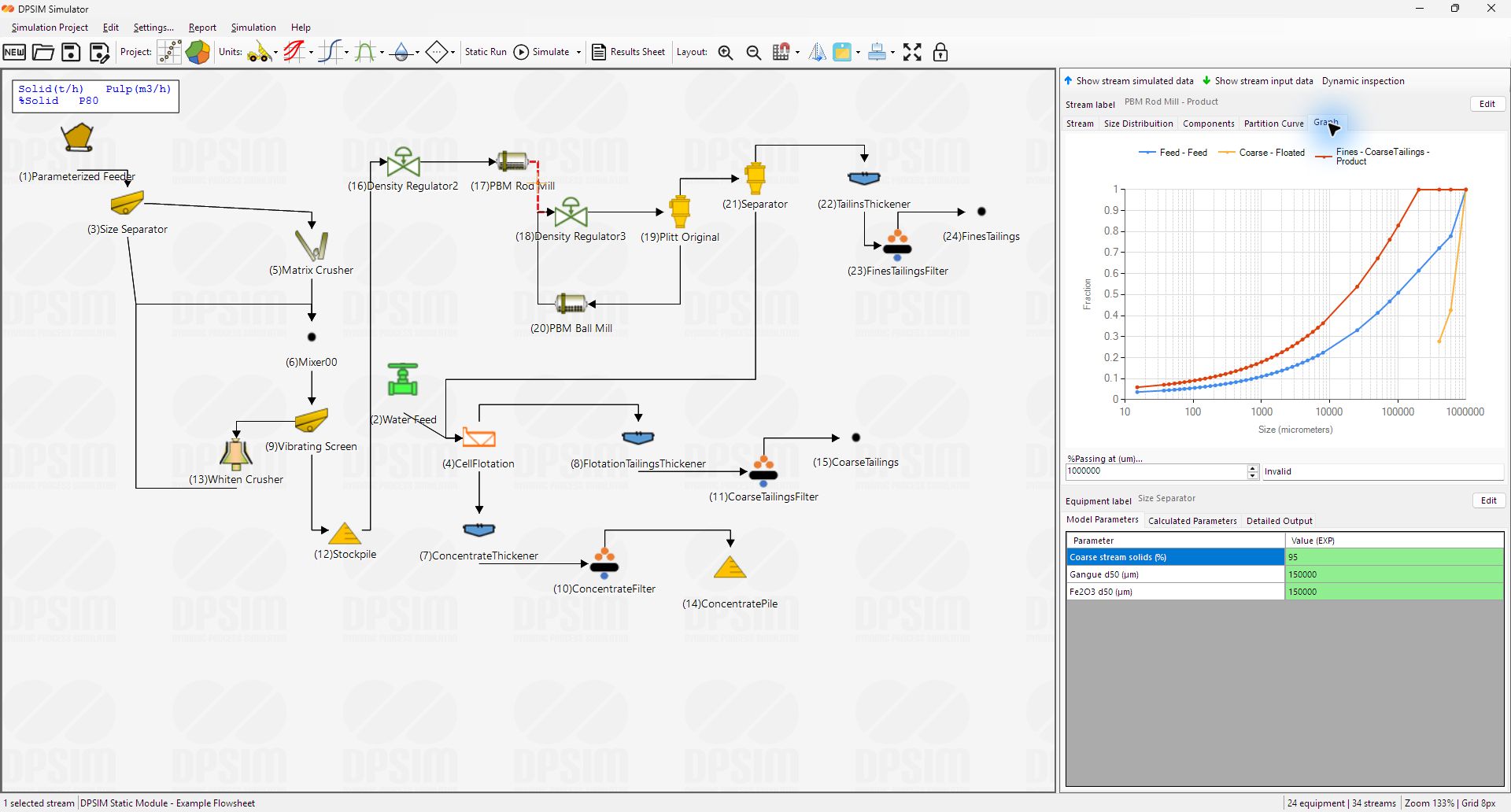Open a project with the folder icon
The image size is (1511, 812).
(x=42, y=52)
